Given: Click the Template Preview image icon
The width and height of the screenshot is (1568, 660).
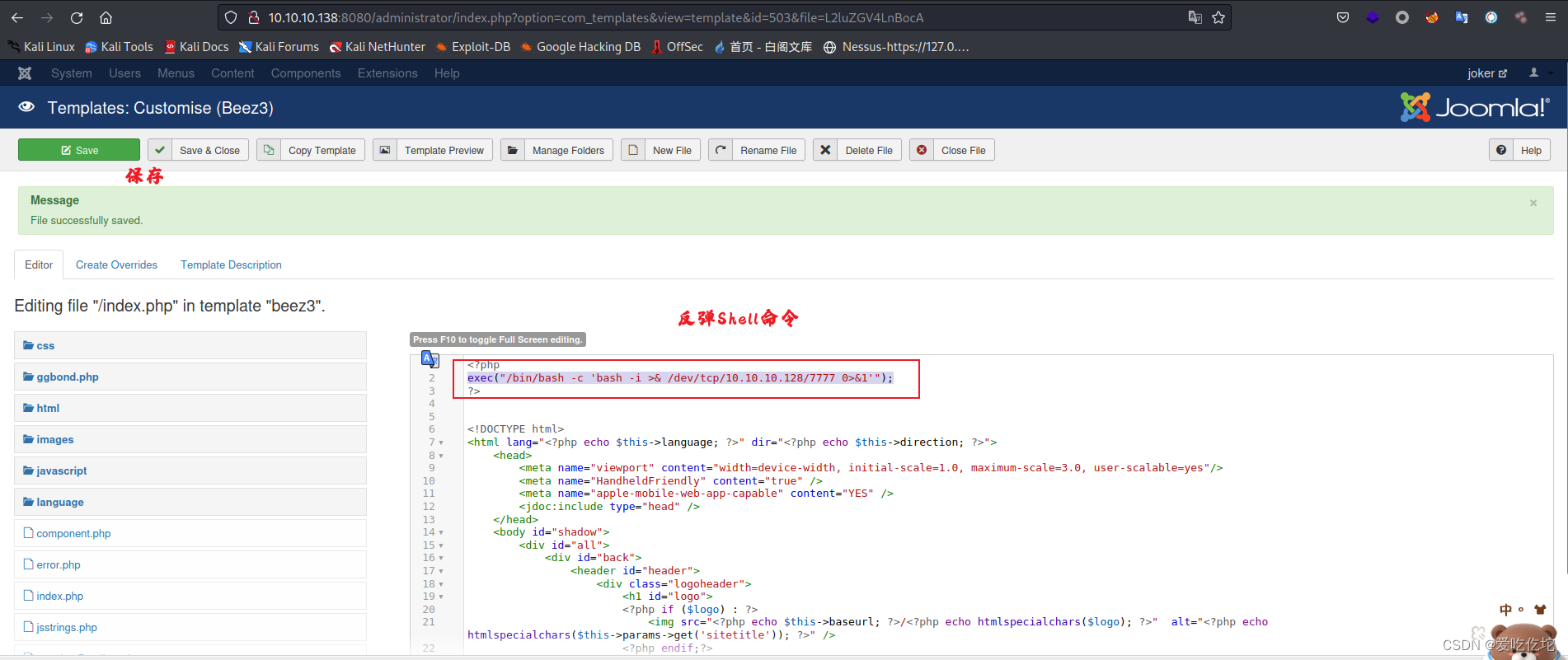Looking at the screenshot, I should tap(385, 150).
